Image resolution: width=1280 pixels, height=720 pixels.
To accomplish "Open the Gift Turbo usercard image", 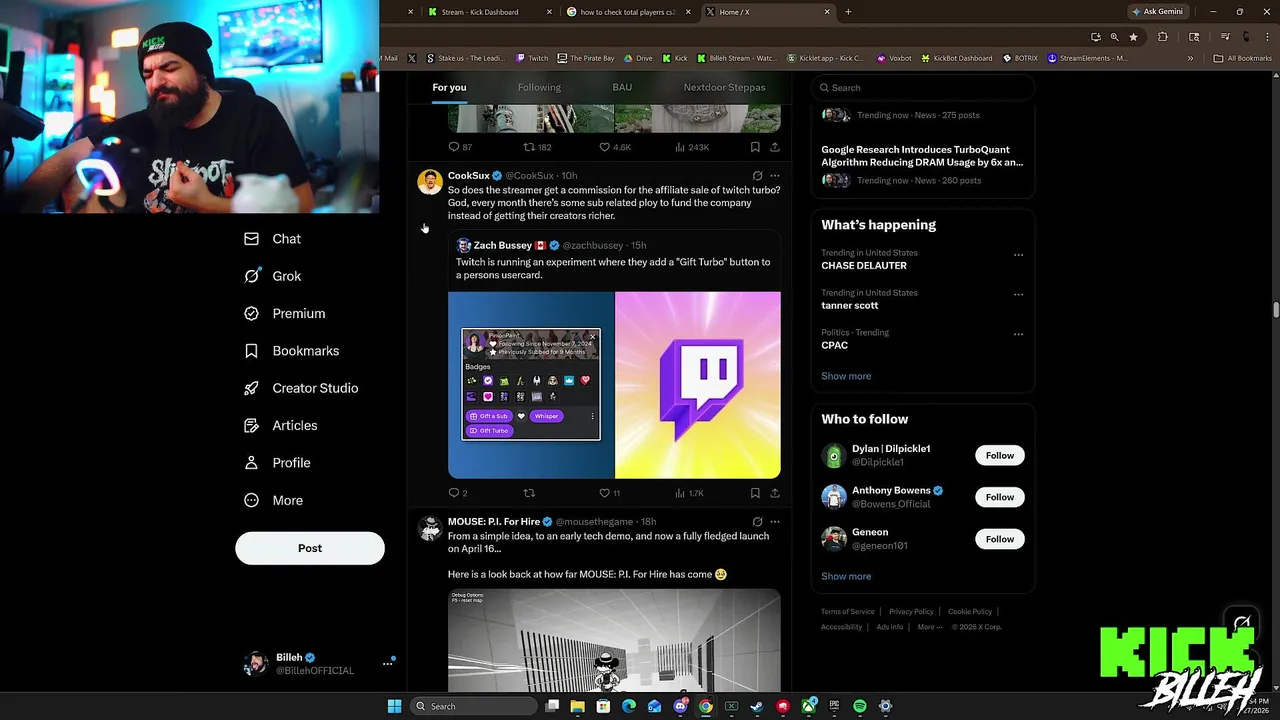I will point(531,385).
